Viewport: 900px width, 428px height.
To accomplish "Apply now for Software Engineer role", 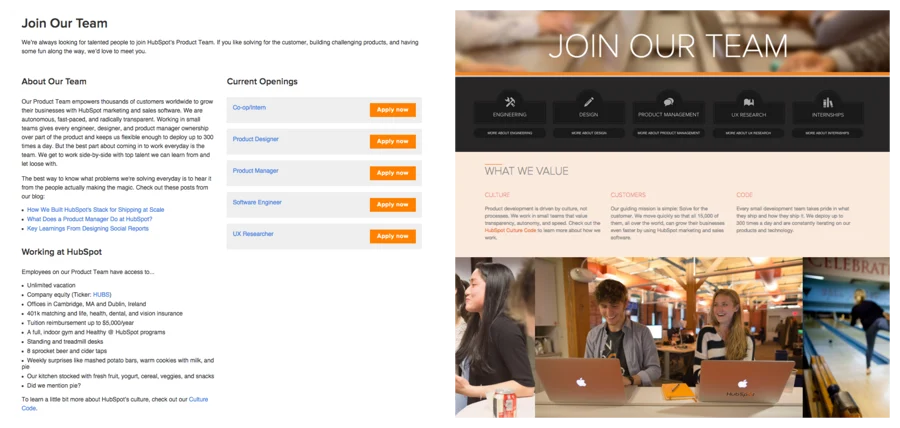I will click(393, 204).
